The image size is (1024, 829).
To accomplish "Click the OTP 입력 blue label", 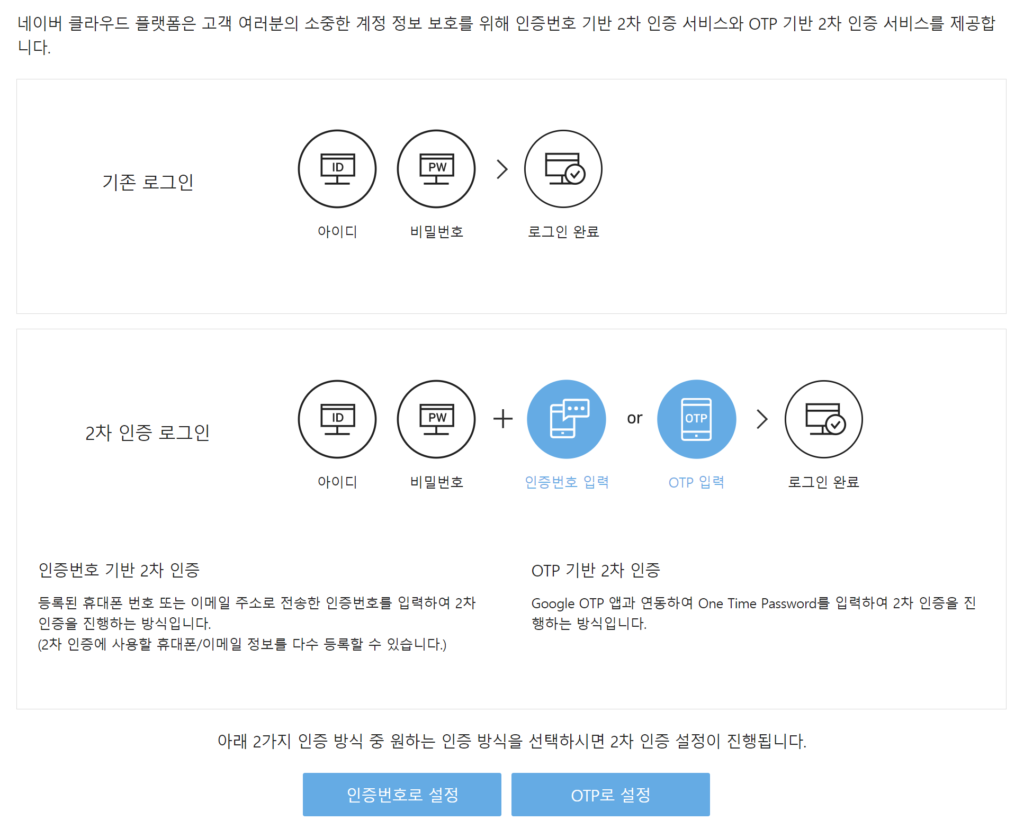I will tap(696, 482).
